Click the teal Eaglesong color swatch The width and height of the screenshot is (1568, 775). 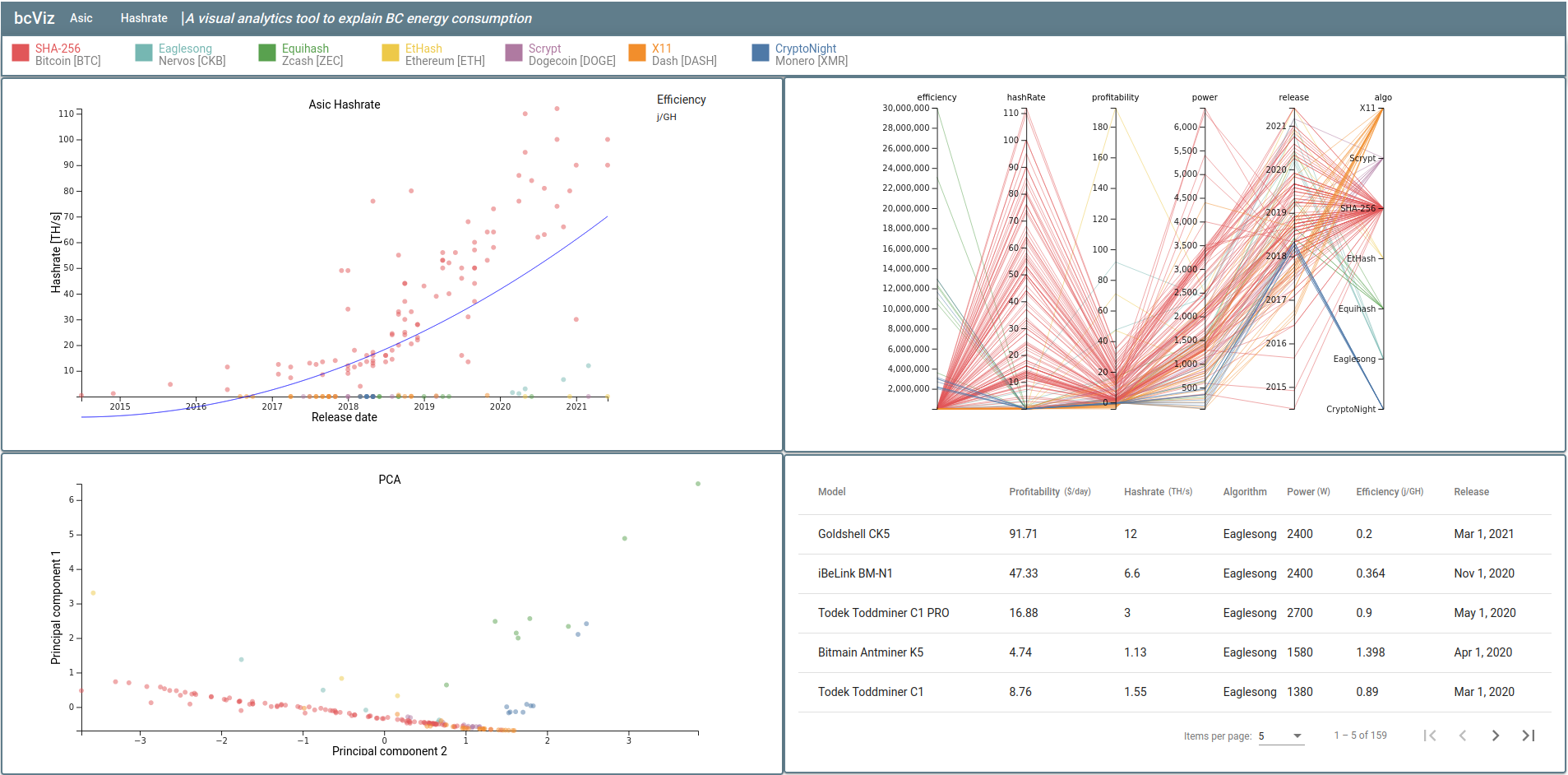click(x=144, y=53)
